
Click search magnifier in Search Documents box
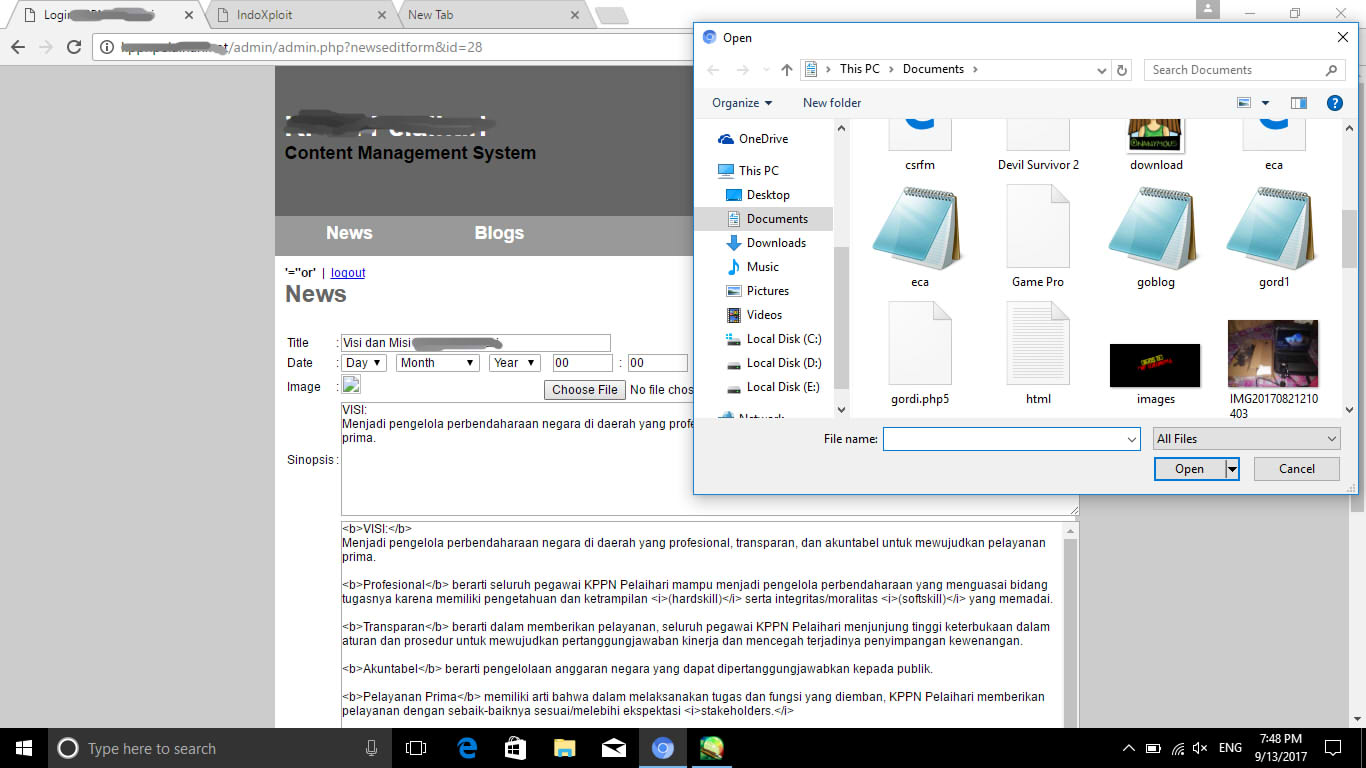(1331, 70)
